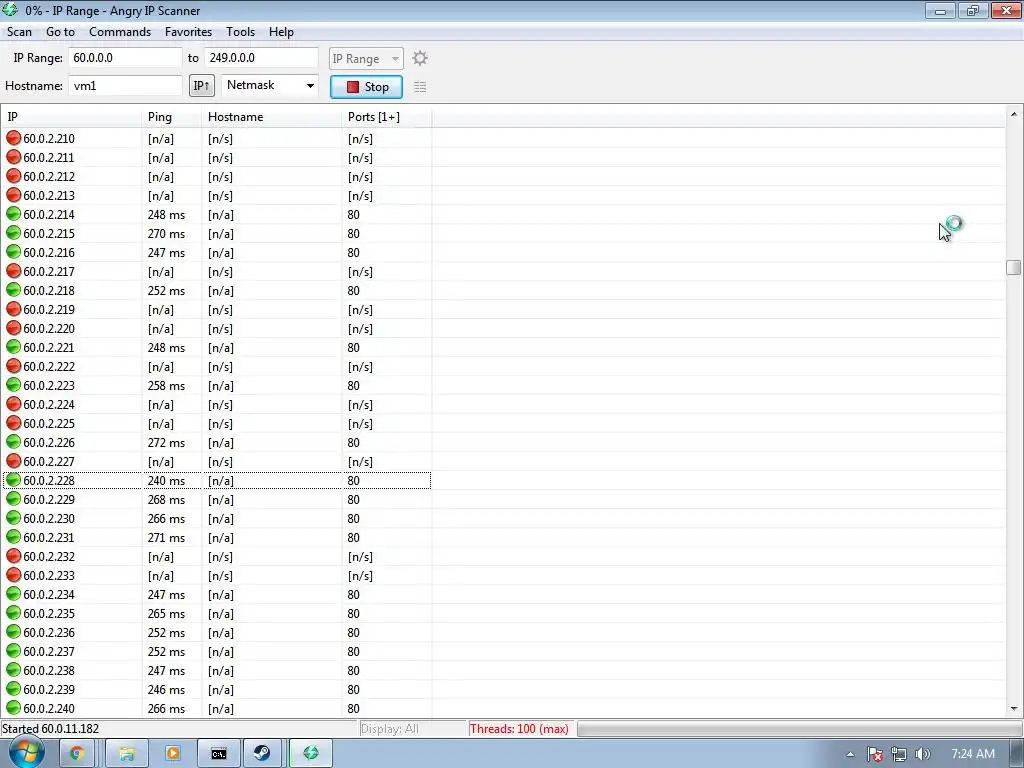Image resolution: width=1024 pixels, height=768 pixels.
Task: Click the green status icon for 60.0.2.240
Action: 13,707
